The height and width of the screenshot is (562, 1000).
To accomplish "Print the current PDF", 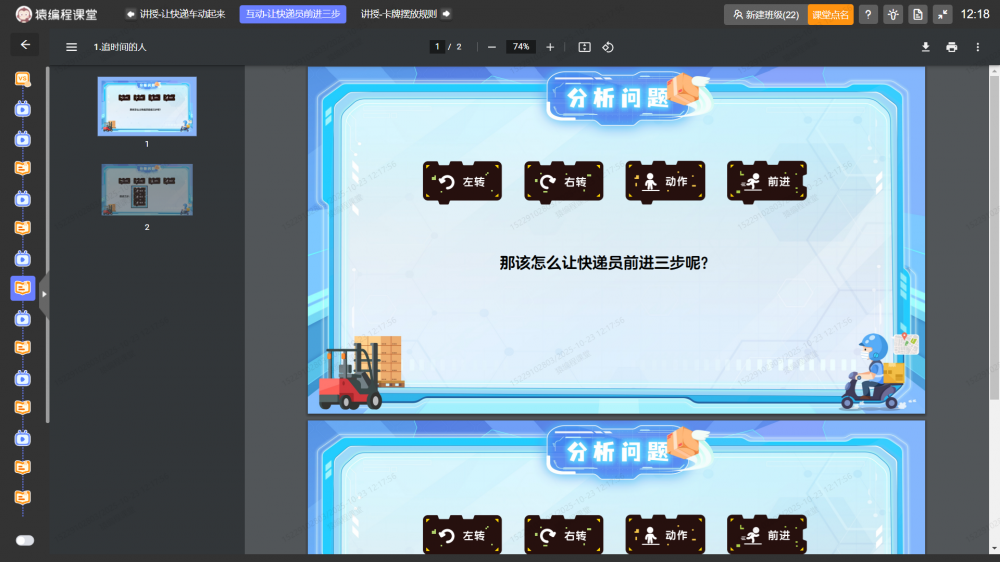I will point(951,47).
